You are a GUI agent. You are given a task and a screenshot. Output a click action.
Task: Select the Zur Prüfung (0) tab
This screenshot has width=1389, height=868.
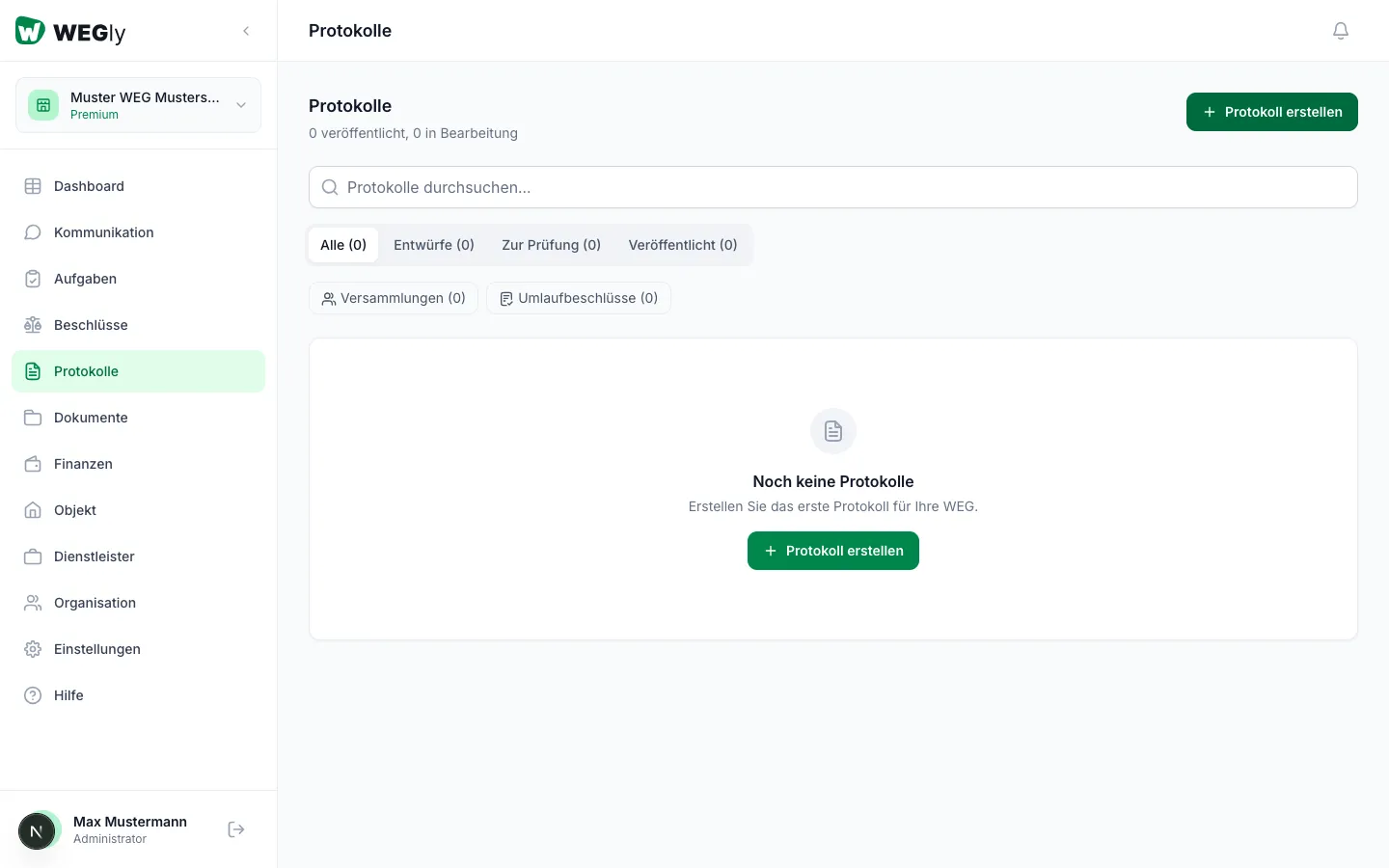551,245
